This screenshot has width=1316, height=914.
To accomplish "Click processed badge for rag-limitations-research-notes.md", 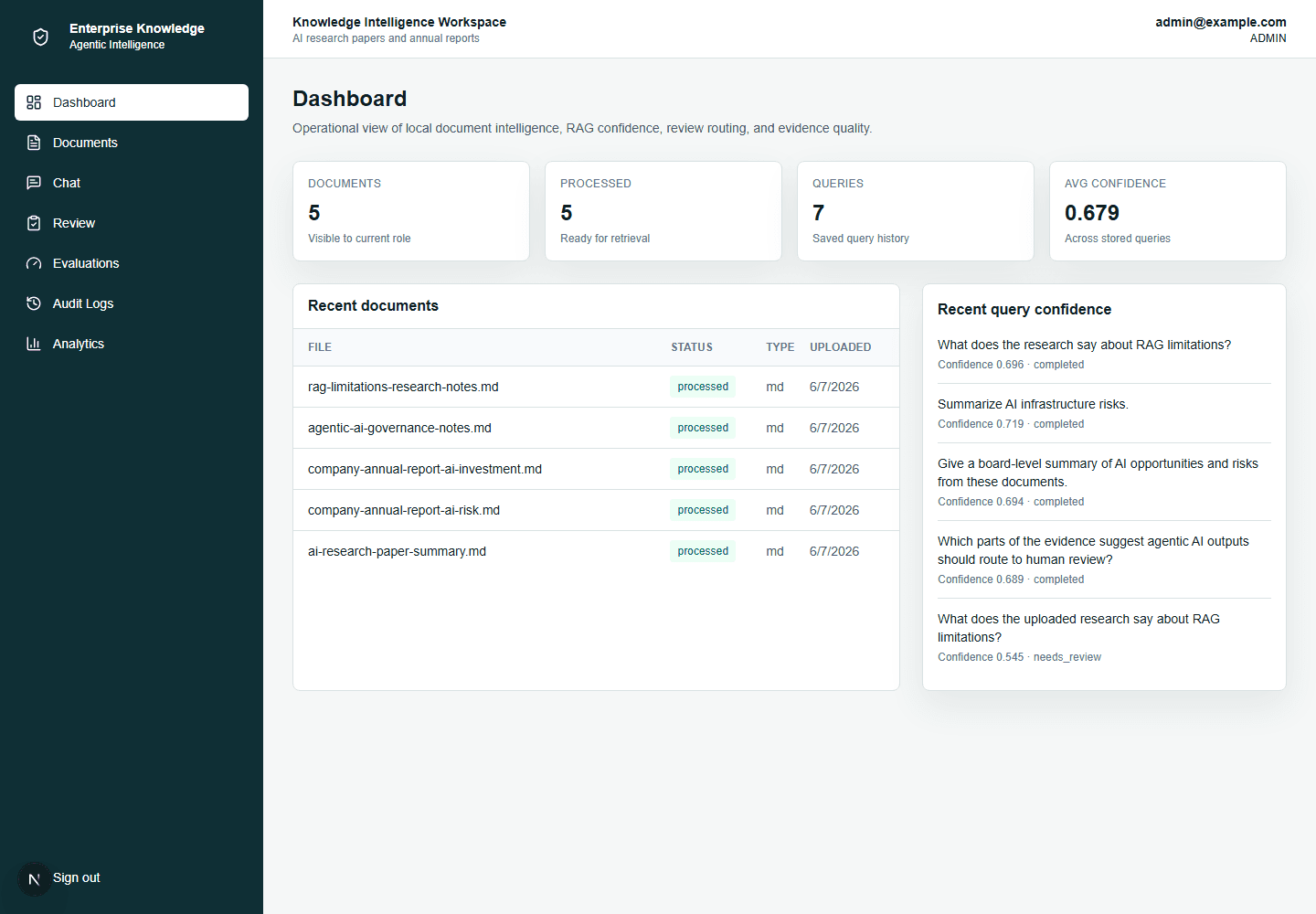I will point(703,387).
